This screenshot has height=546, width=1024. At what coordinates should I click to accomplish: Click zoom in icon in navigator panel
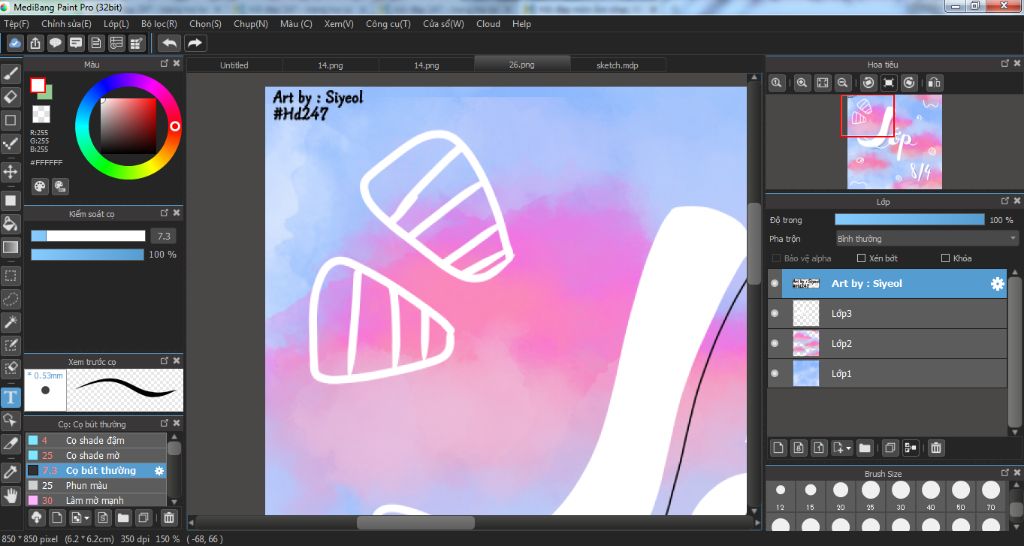(802, 83)
